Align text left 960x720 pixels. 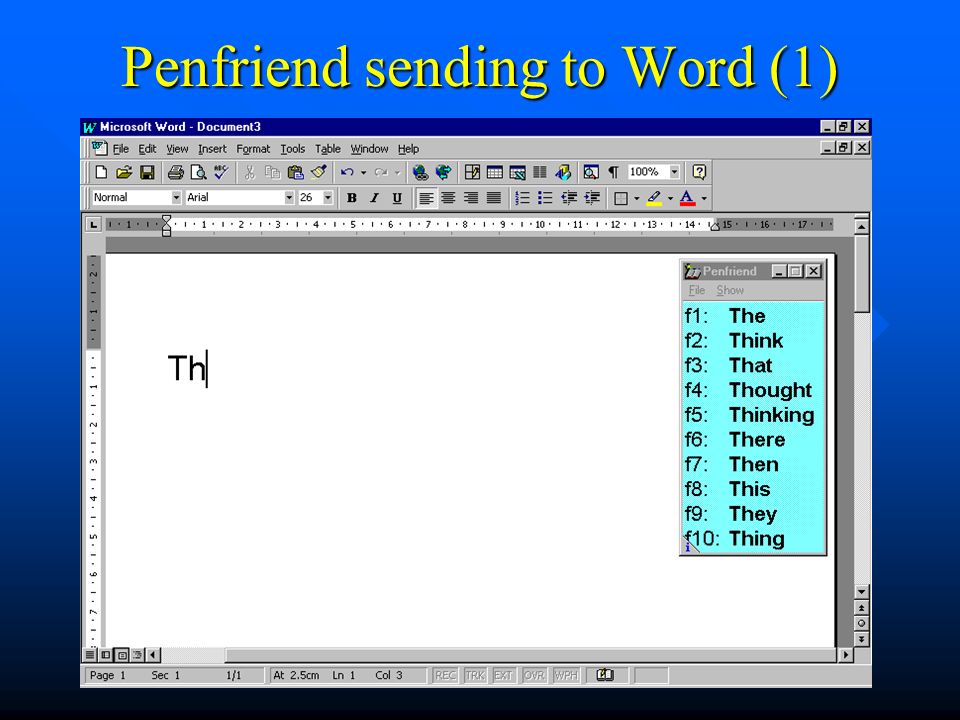(426, 198)
